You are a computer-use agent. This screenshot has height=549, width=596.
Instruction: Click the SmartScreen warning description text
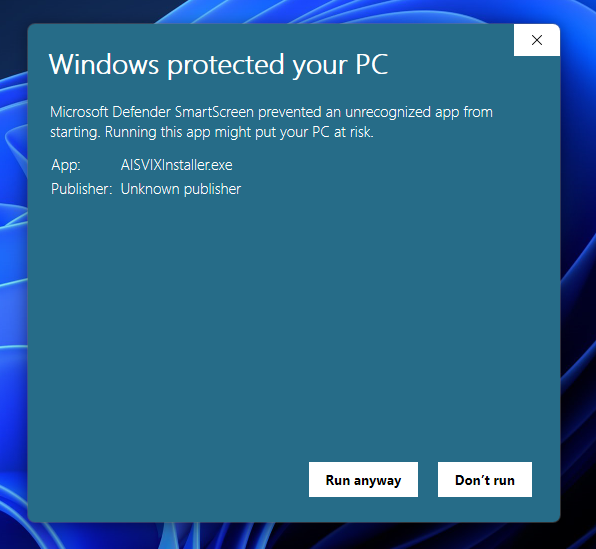(271, 122)
